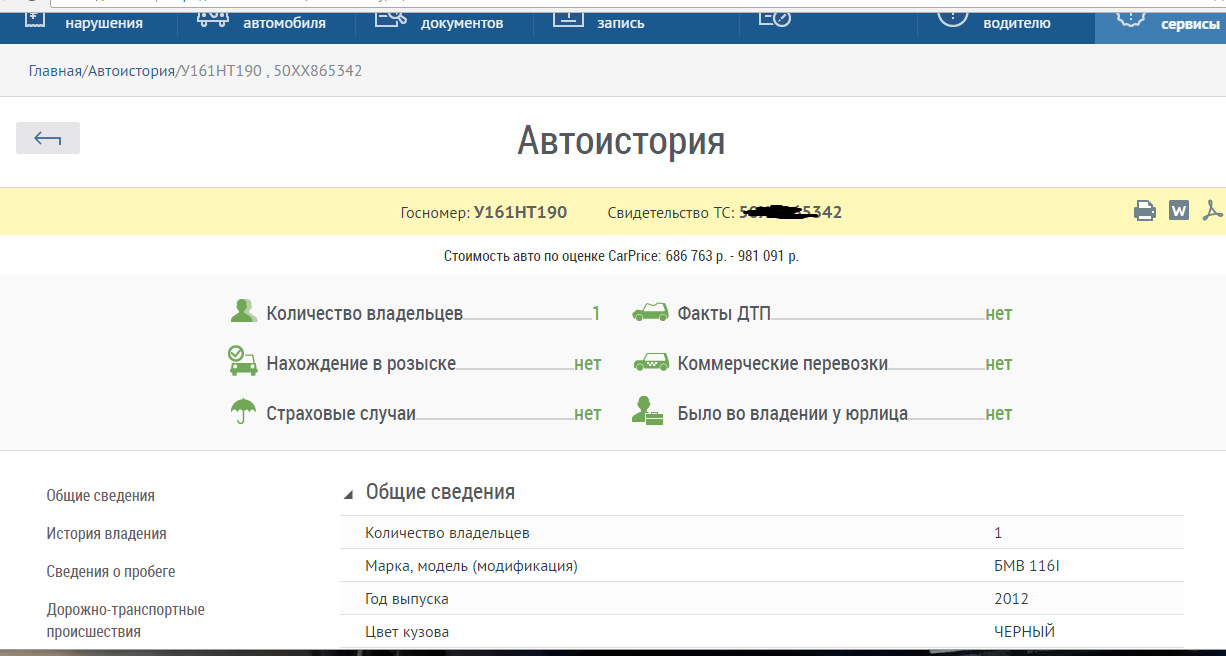Click the back arrow button
1226x656 pixels.
48,138
